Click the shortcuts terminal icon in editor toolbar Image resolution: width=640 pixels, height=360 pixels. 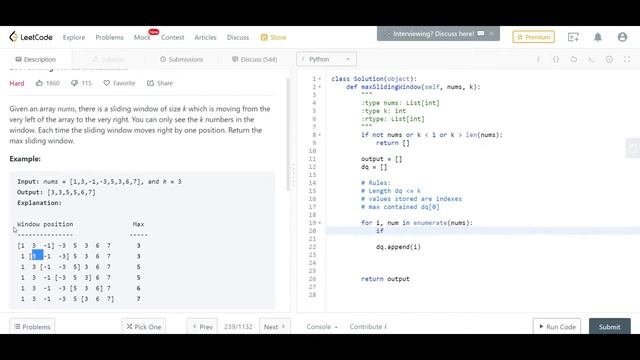[591, 59]
